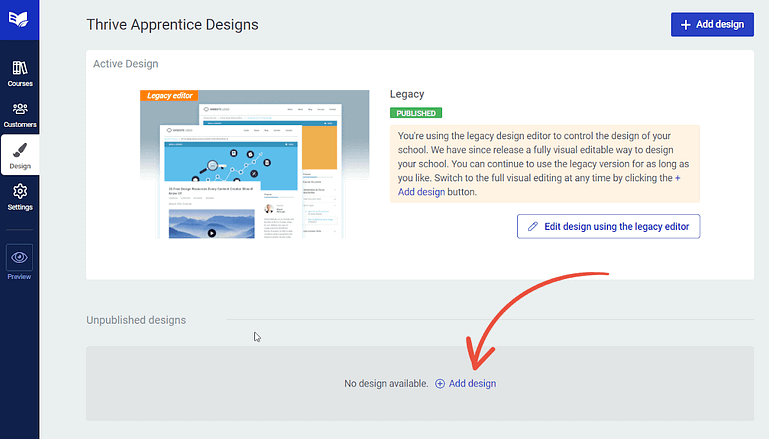Click the plus icon in top Add design button
769x439 pixels.
(686, 25)
